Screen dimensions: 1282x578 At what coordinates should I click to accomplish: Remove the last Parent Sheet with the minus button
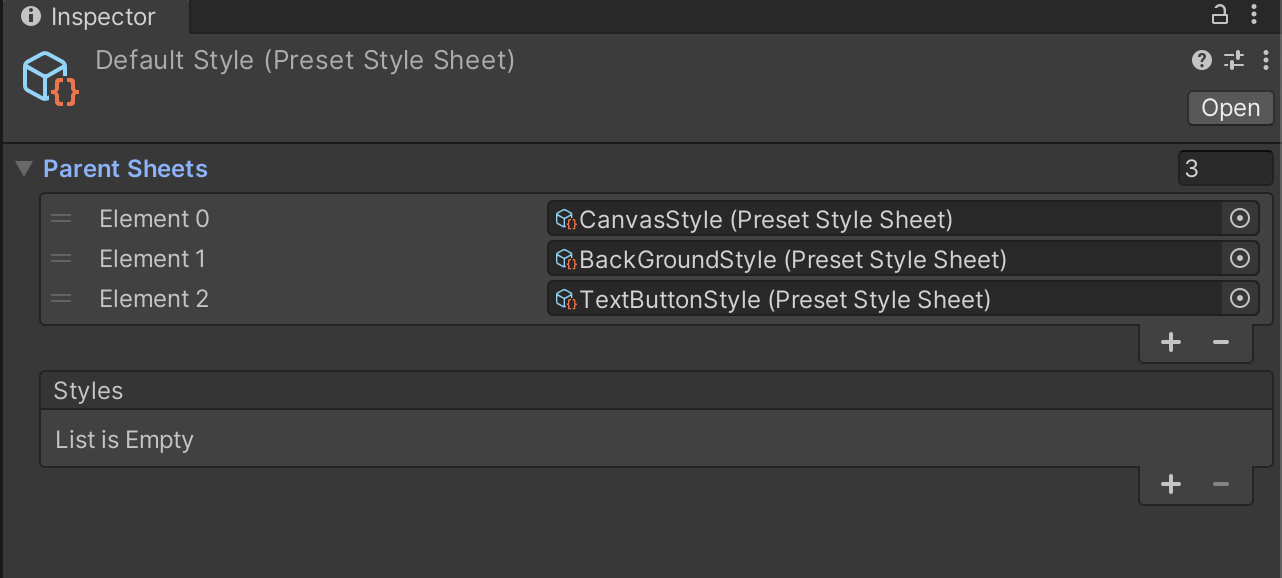[x=1220, y=342]
